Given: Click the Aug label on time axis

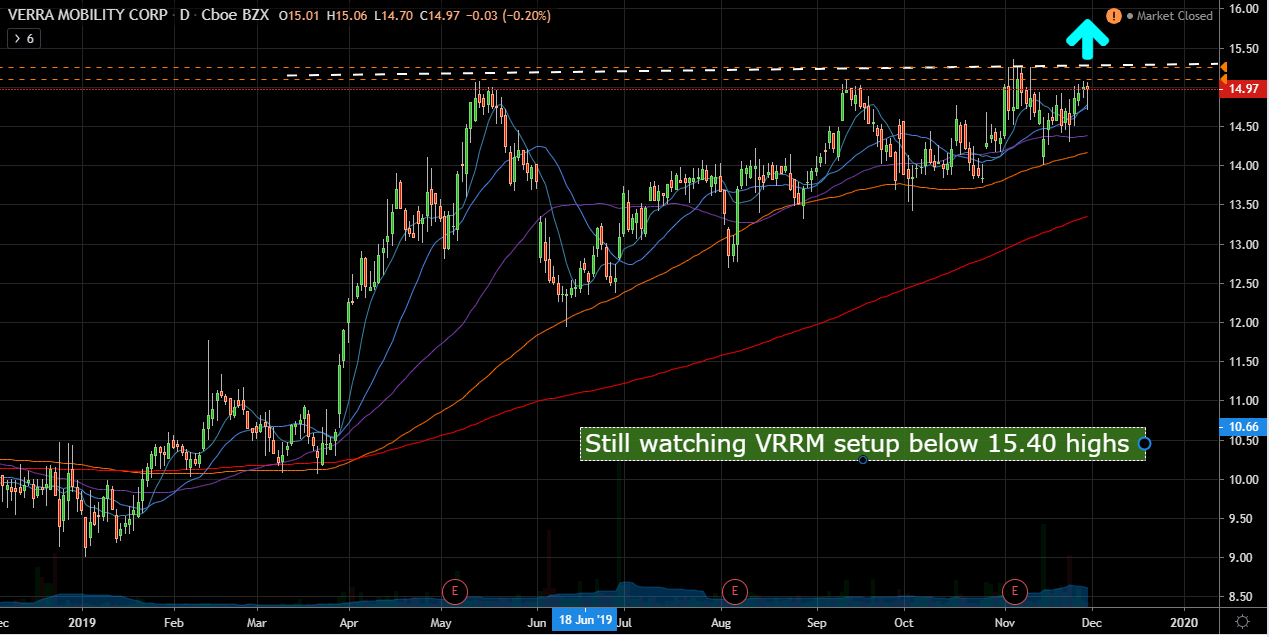Looking at the screenshot, I should click(721, 621).
